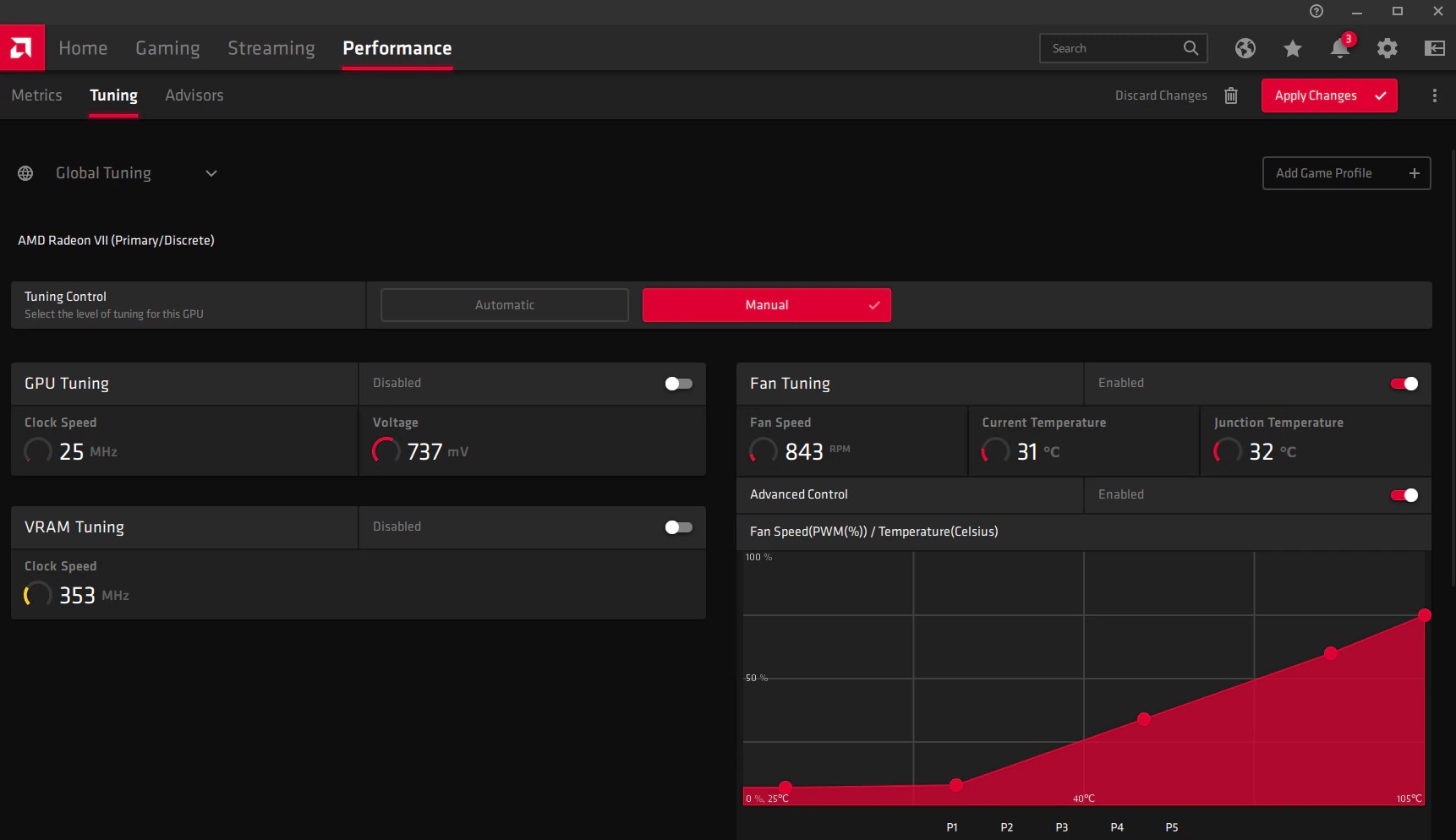This screenshot has width=1456, height=840.
Task: Click the P1 label under the graph
Action: click(x=952, y=827)
